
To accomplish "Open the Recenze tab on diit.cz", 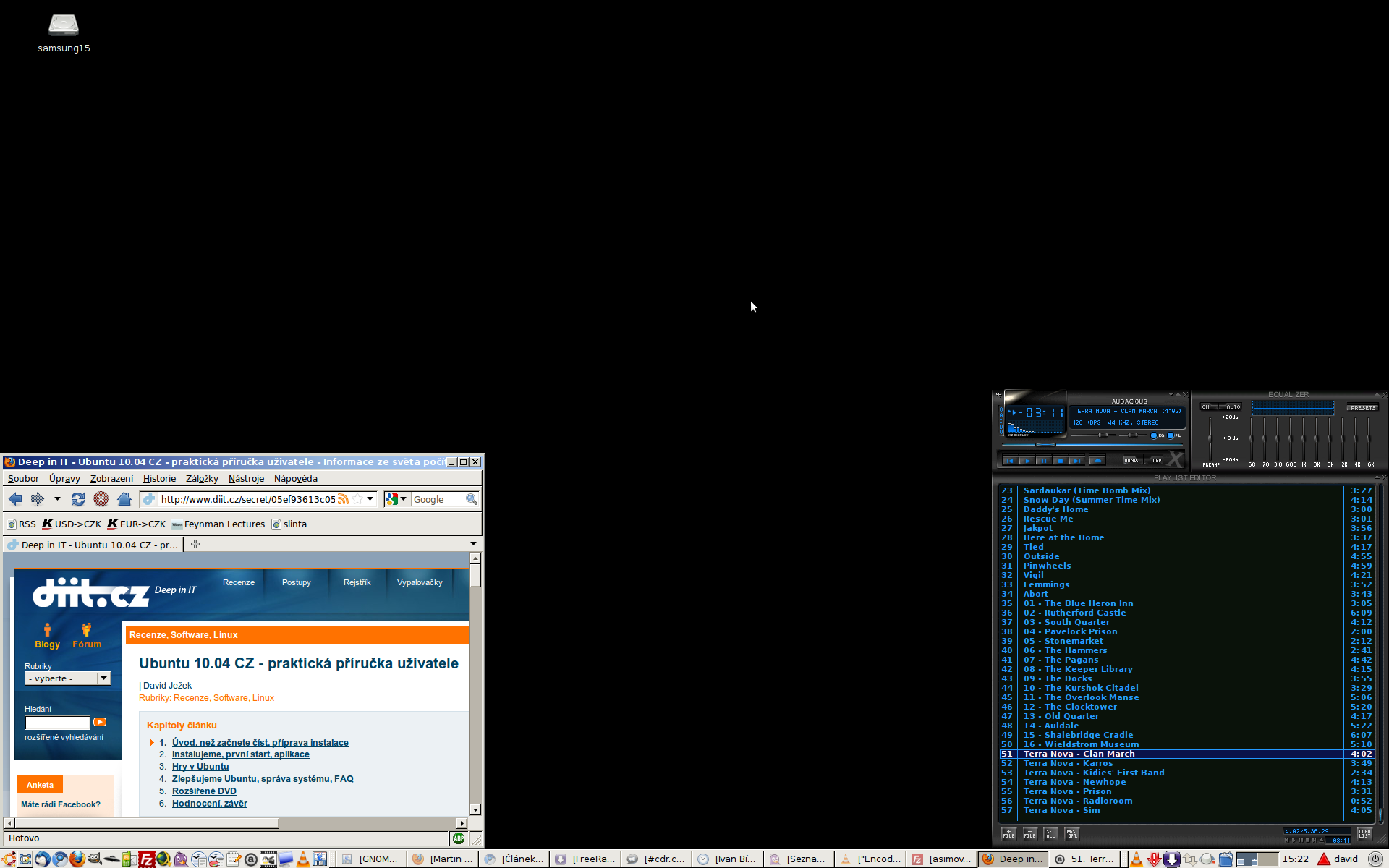I will coord(239,582).
